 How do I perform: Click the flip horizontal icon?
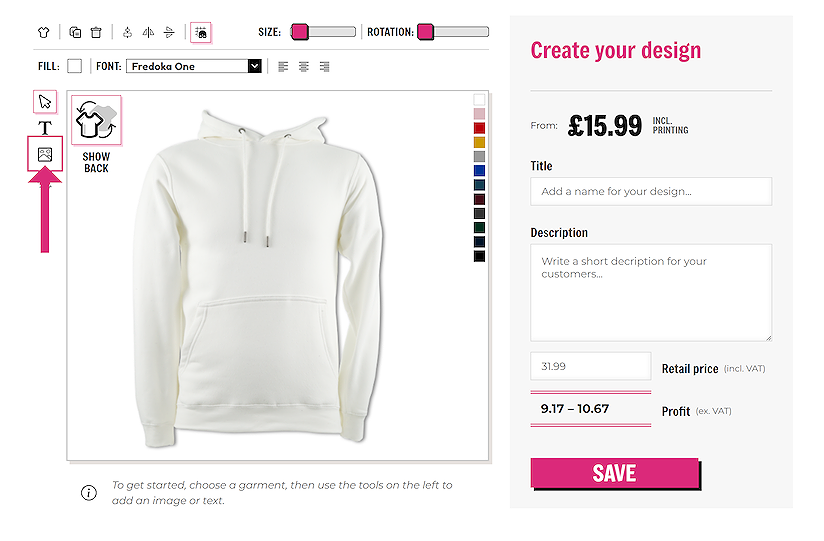click(148, 32)
